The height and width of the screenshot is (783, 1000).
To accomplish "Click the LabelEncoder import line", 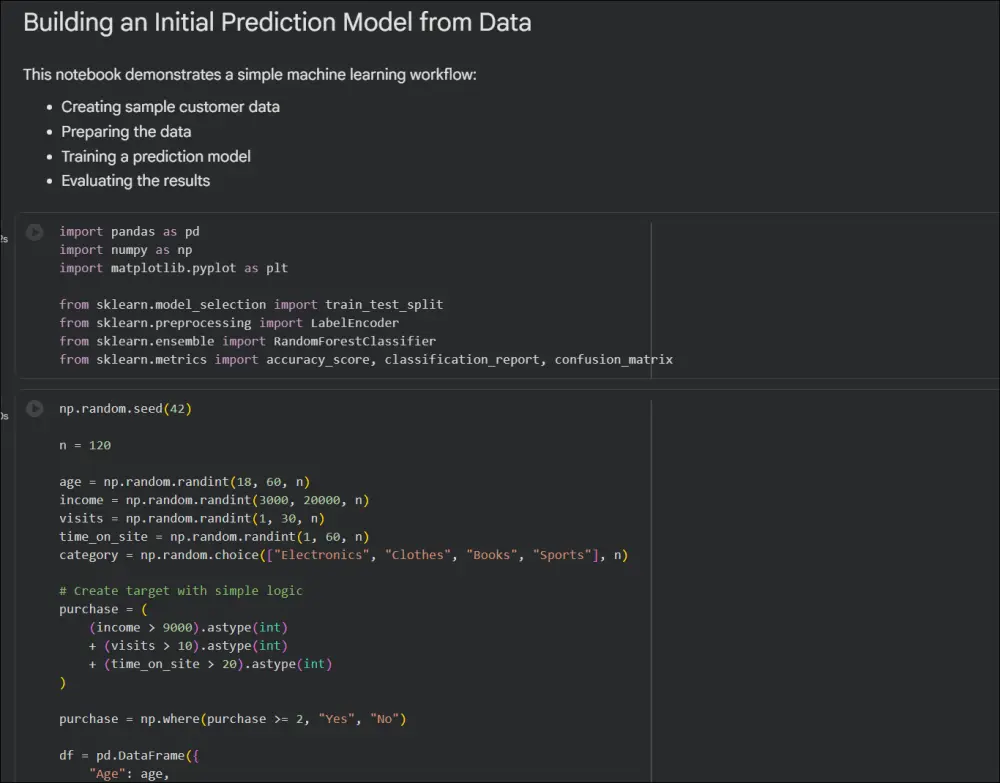I will point(229,323).
